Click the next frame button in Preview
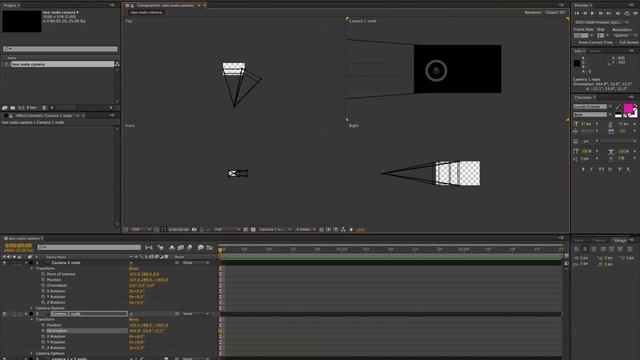This screenshot has width=640, height=360. coord(600,13)
